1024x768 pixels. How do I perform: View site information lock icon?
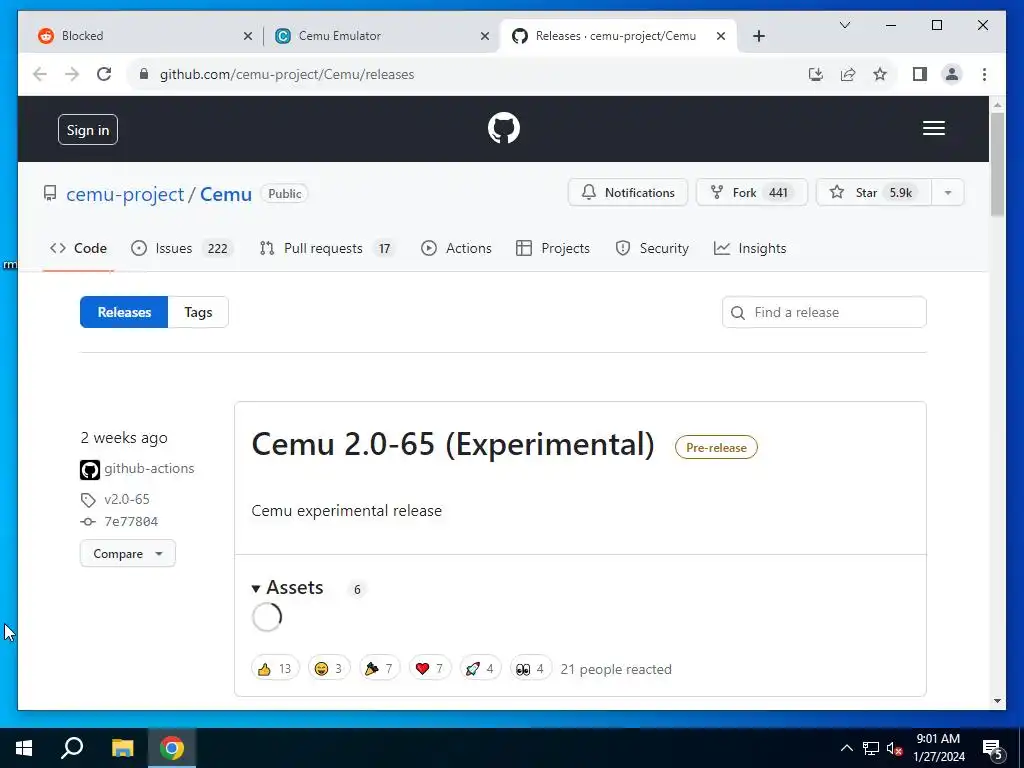click(144, 74)
